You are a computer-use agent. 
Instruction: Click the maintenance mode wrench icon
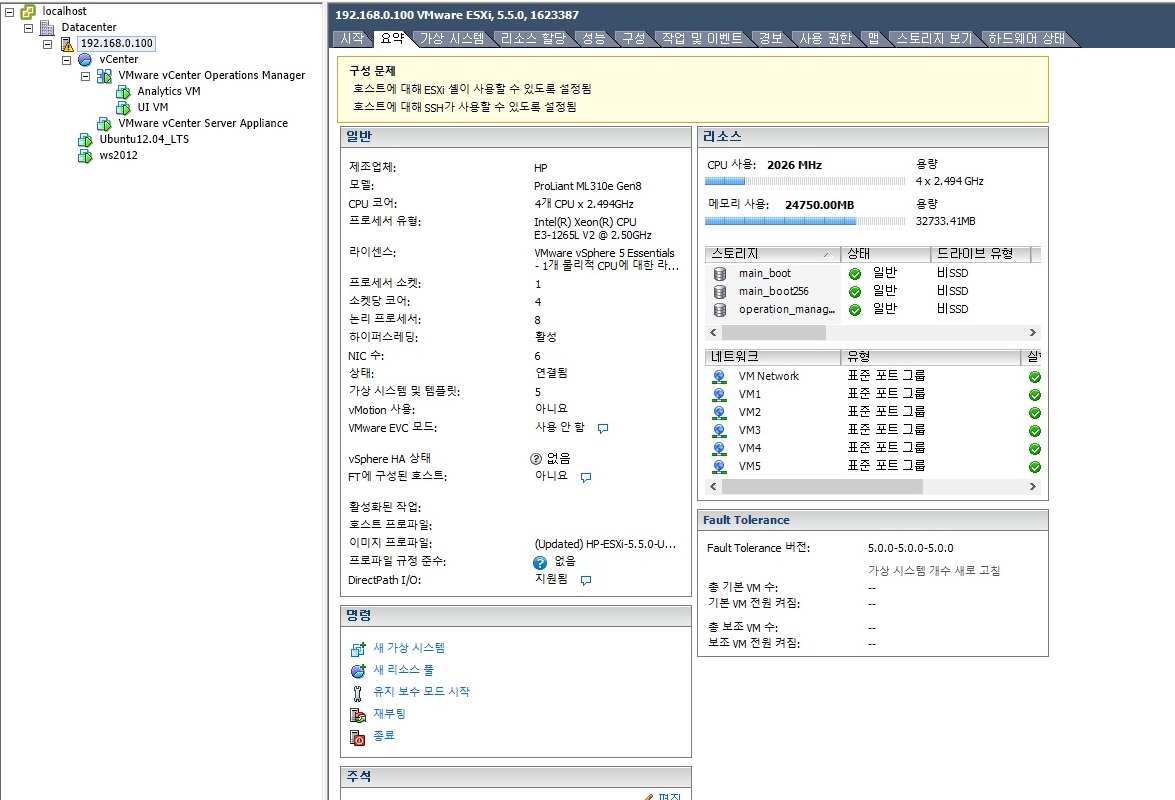[357, 693]
